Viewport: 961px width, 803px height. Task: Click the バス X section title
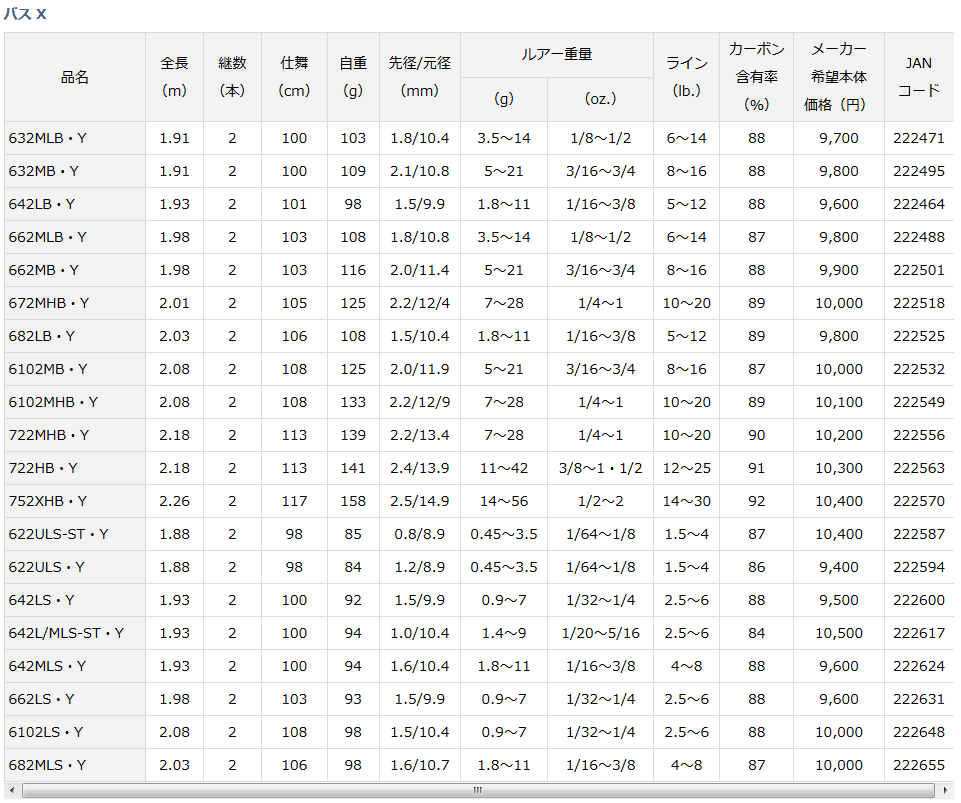tap(25, 15)
